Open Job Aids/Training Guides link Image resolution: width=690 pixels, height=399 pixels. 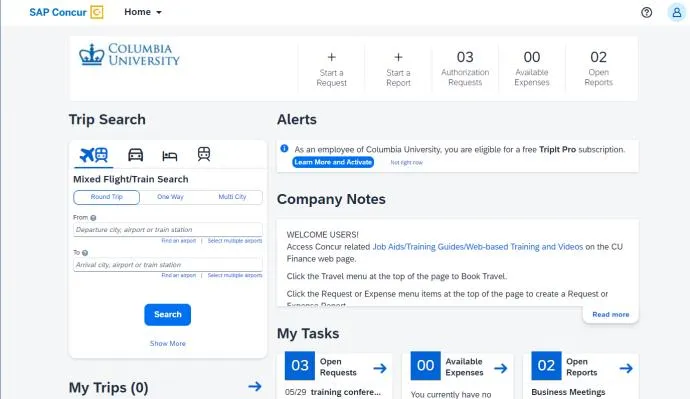[x=477, y=247]
